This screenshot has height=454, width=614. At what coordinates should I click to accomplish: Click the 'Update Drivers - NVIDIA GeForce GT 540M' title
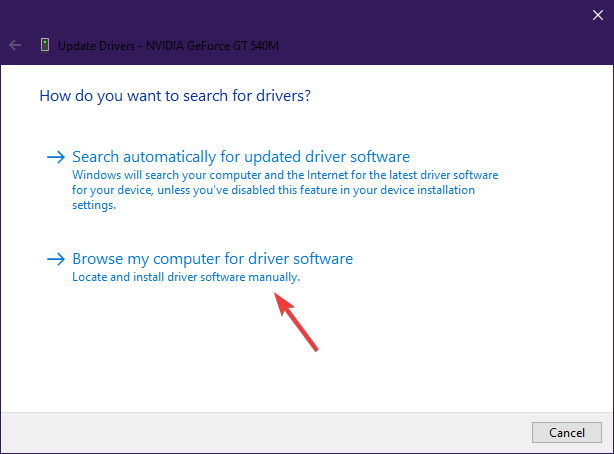pyautogui.click(x=168, y=46)
